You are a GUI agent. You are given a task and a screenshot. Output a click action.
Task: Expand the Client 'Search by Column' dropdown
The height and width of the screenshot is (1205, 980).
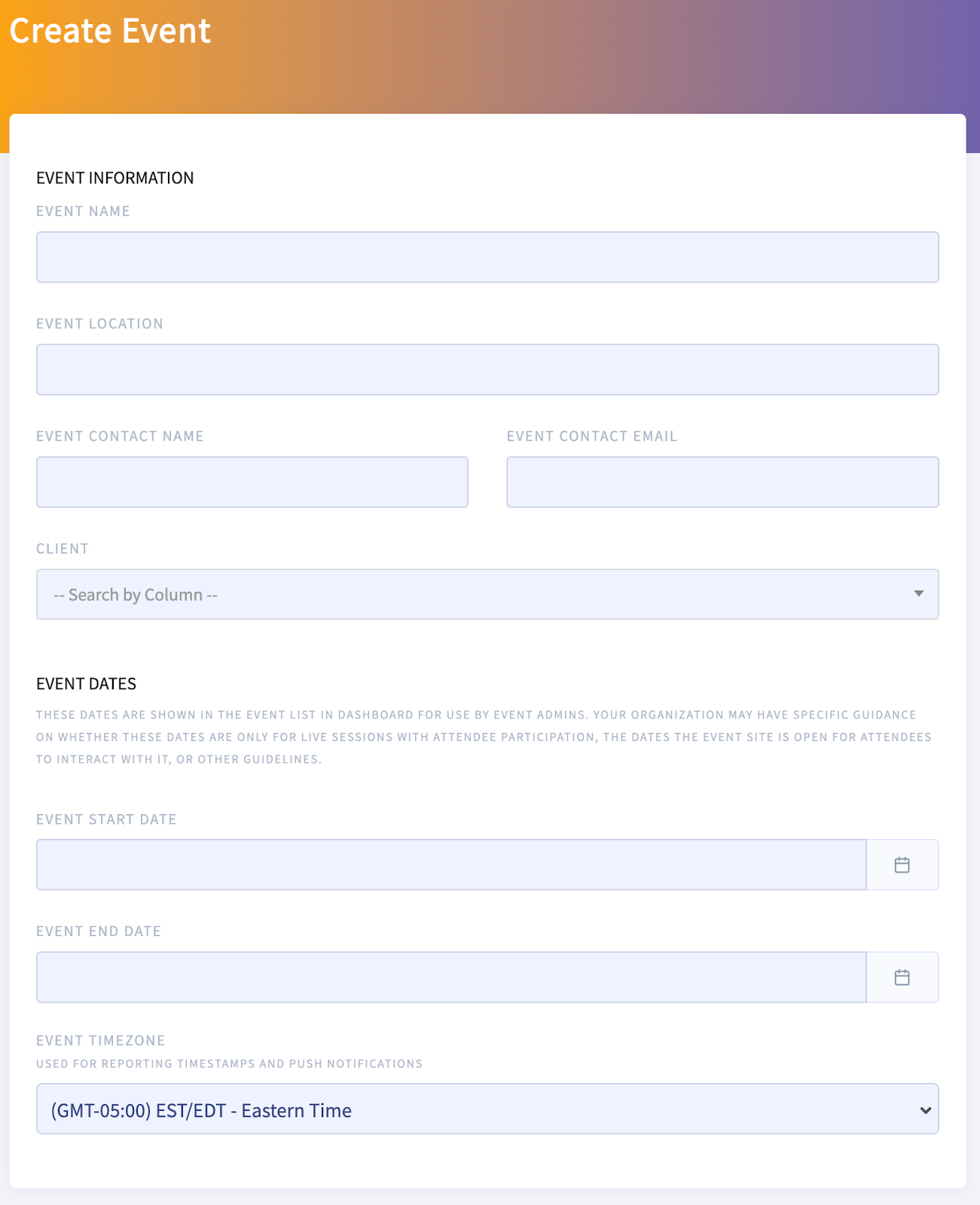(487, 594)
